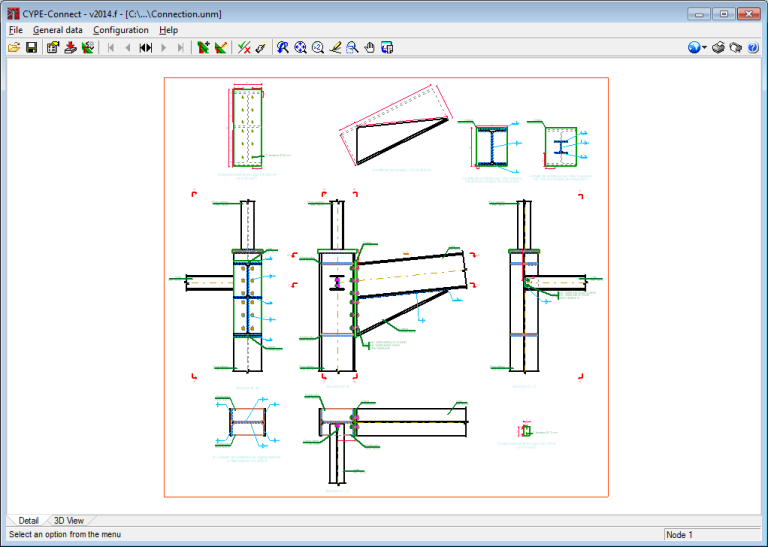The width and height of the screenshot is (768, 547).
Task: Go to the first node
Action: (111, 48)
